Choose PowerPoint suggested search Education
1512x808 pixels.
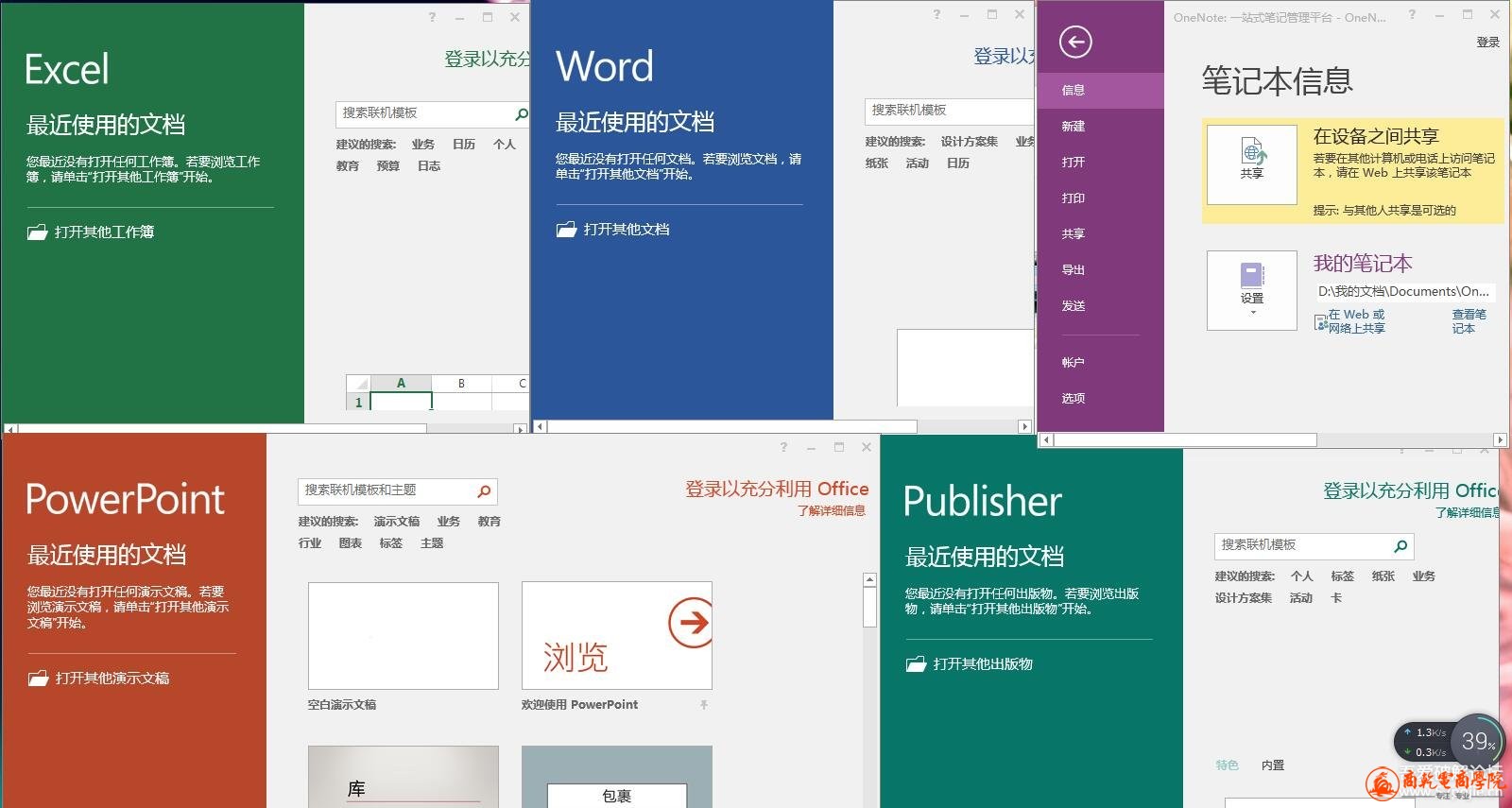[490, 522]
